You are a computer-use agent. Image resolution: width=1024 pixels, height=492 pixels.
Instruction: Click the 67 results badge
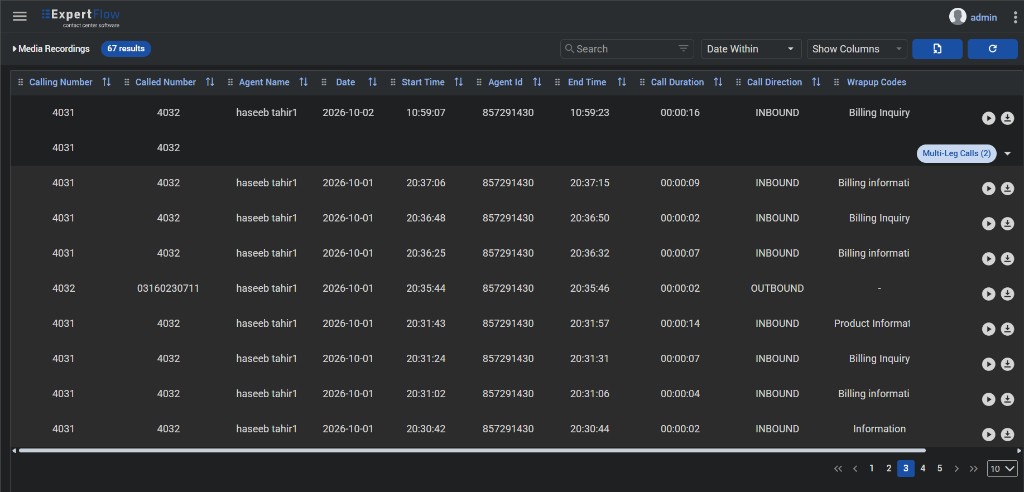125,49
